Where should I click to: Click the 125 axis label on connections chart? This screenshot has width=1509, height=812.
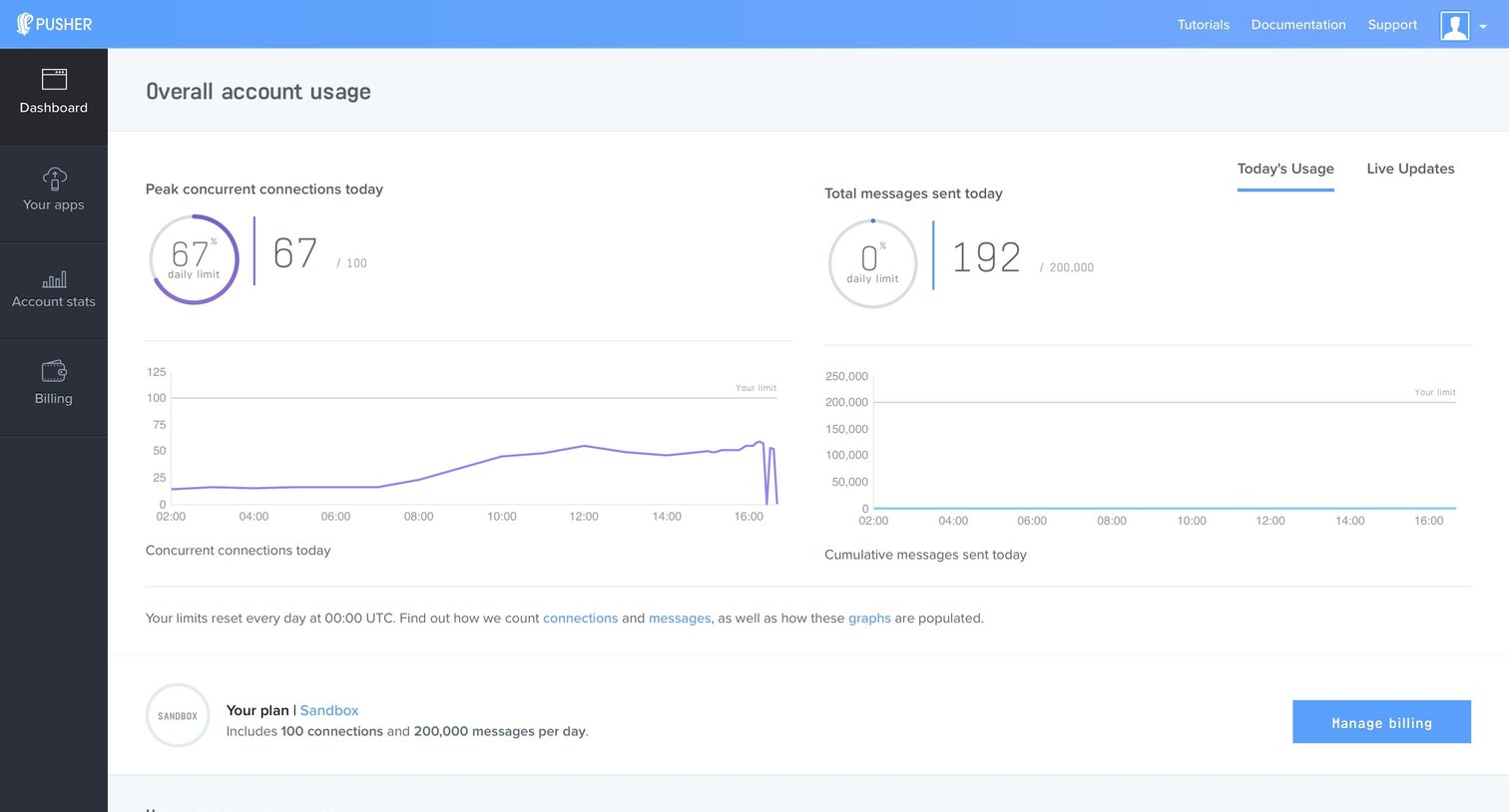click(156, 372)
